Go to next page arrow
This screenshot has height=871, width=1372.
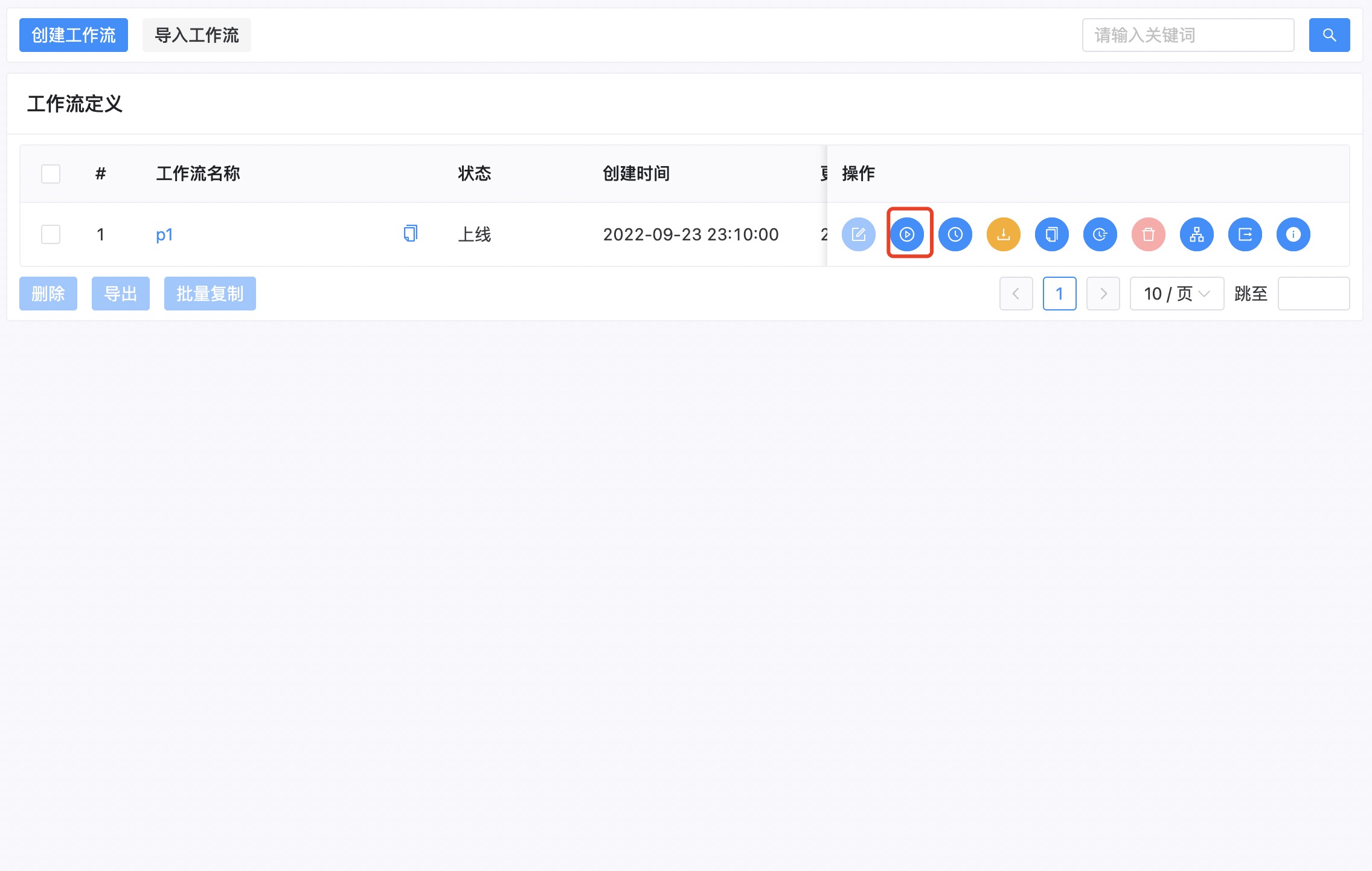point(1103,294)
